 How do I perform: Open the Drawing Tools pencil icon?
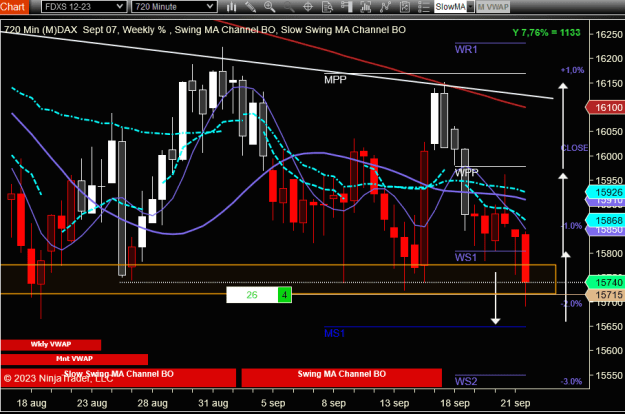pyautogui.click(x=250, y=7)
